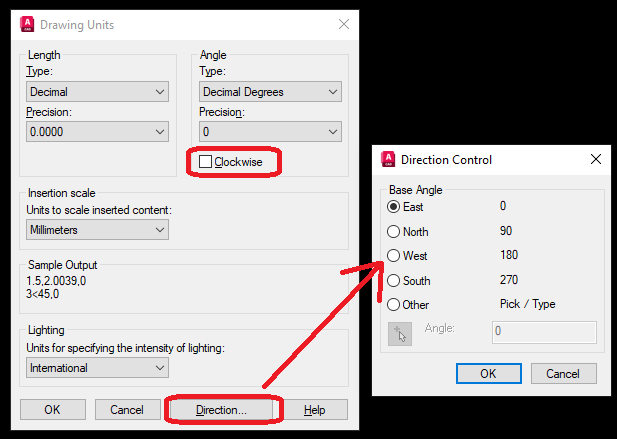Open the Length Type dropdown
617x439 pixels.
97,92
